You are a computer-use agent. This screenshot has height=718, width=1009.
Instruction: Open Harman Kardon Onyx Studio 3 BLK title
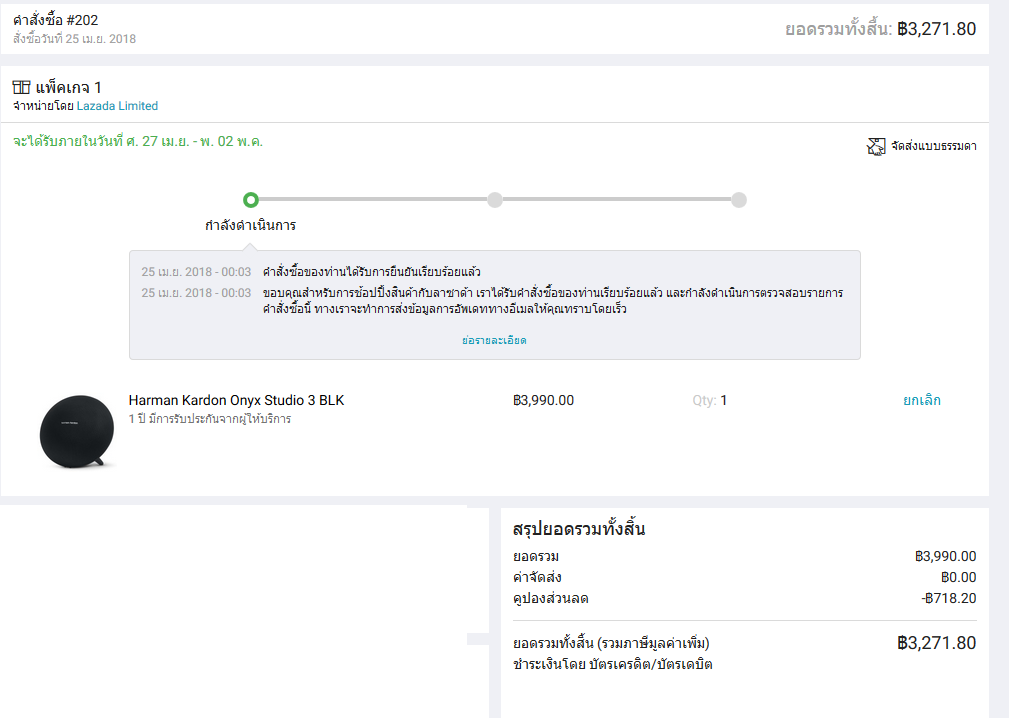236,400
